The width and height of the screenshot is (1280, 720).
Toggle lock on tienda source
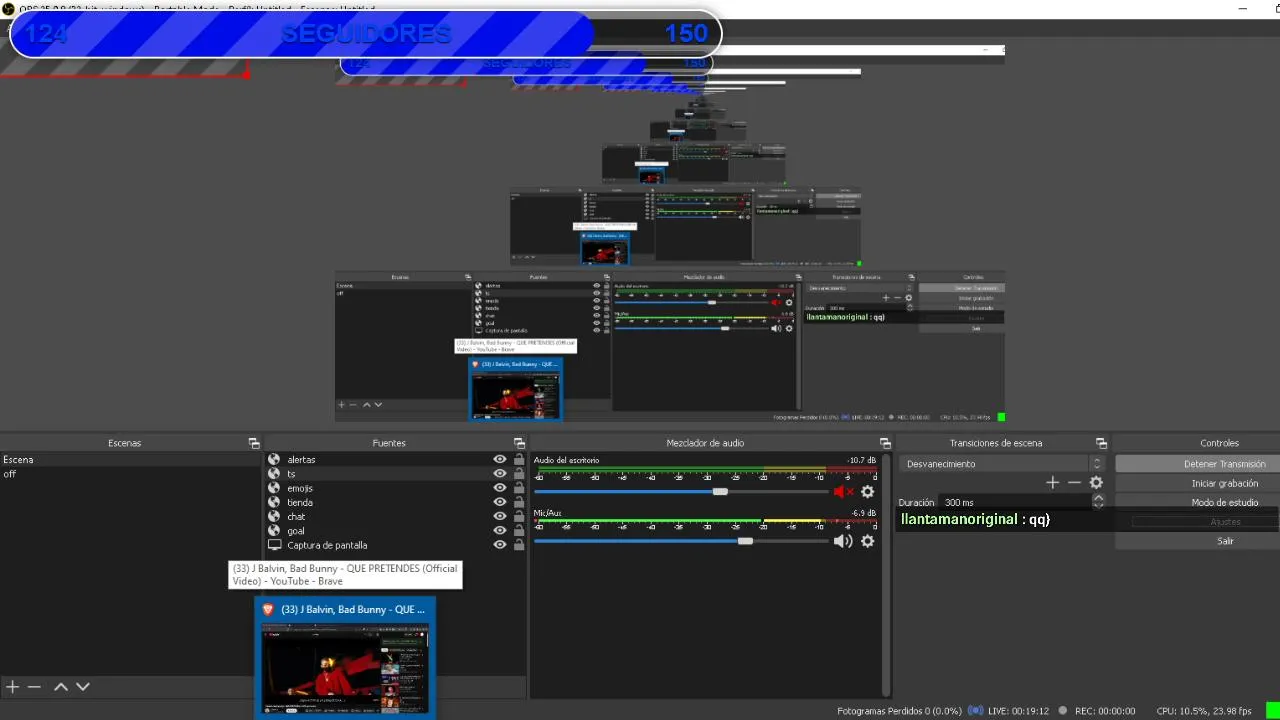(x=519, y=502)
